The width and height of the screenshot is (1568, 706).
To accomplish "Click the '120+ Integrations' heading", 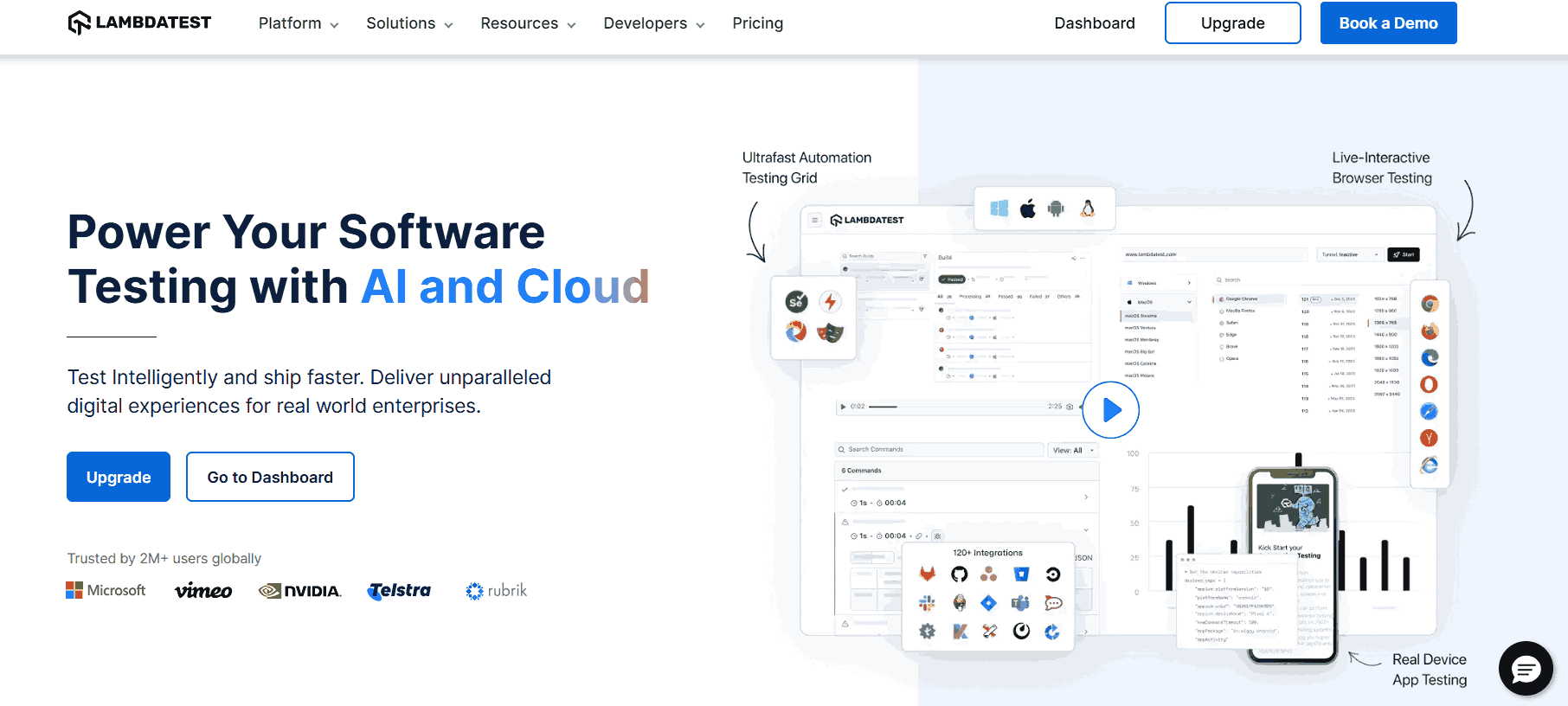I will pos(988,553).
